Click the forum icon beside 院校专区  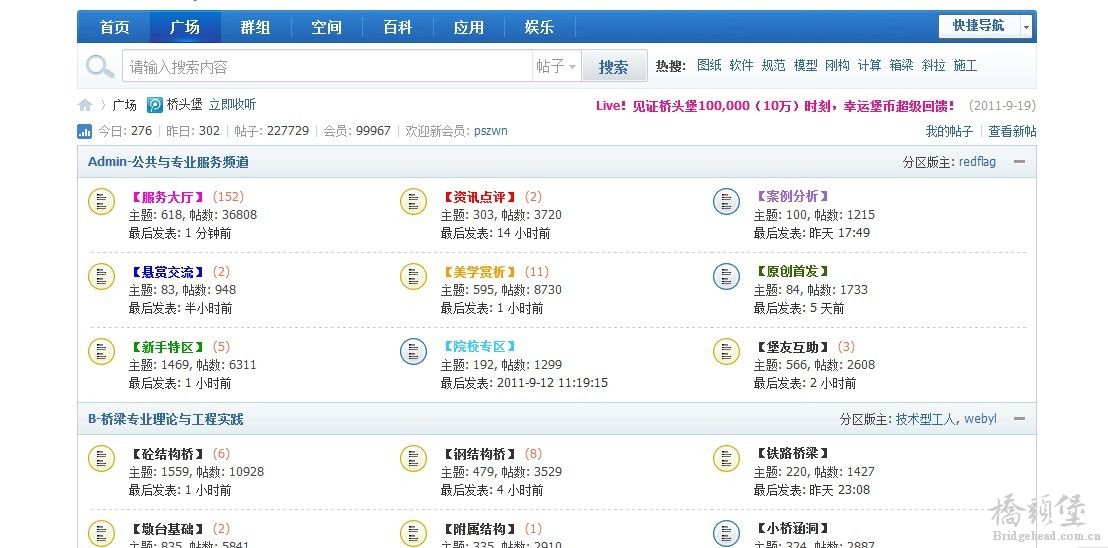(413, 352)
